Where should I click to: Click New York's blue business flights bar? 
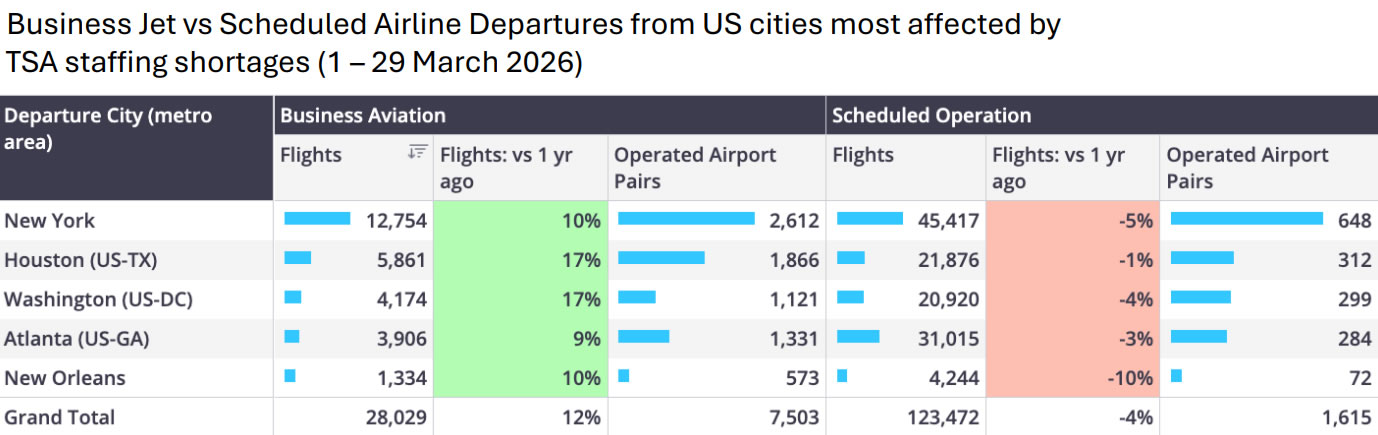pyautogui.click(x=318, y=219)
